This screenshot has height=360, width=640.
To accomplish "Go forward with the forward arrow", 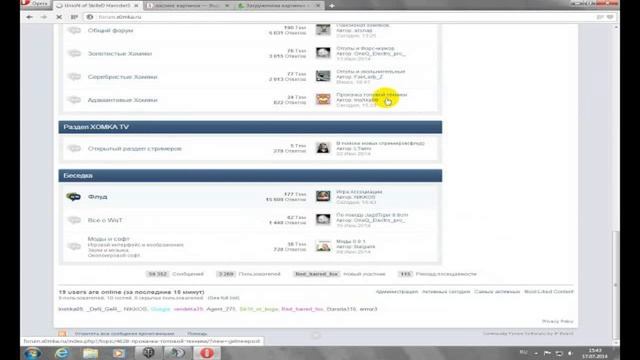I will coord(44,17).
